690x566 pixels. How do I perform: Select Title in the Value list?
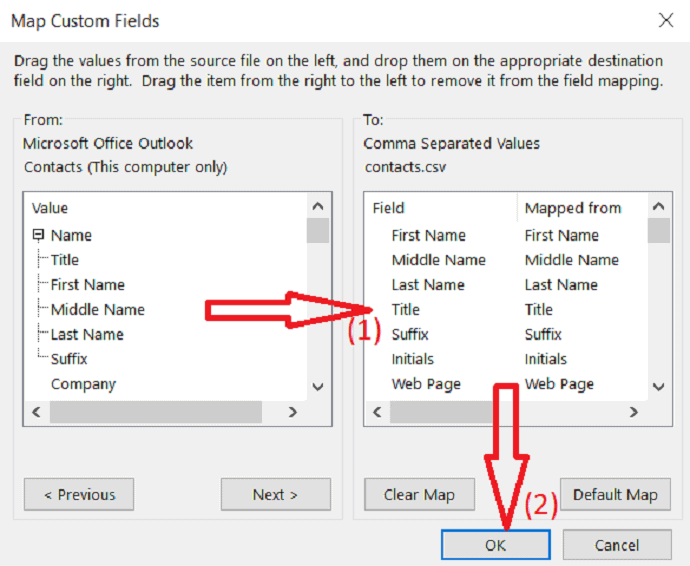click(65, 260)
